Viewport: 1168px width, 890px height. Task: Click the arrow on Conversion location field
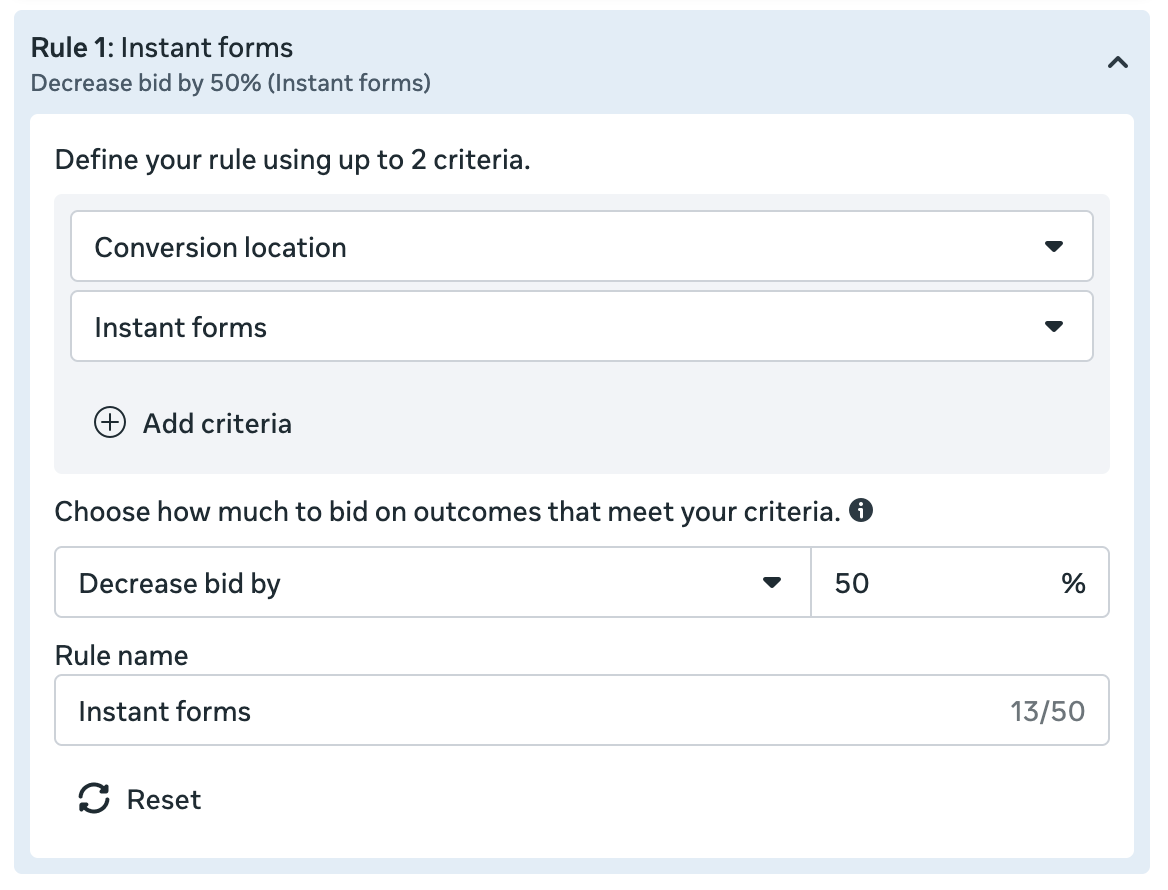pyautogui.click(x=1053, y=247)
